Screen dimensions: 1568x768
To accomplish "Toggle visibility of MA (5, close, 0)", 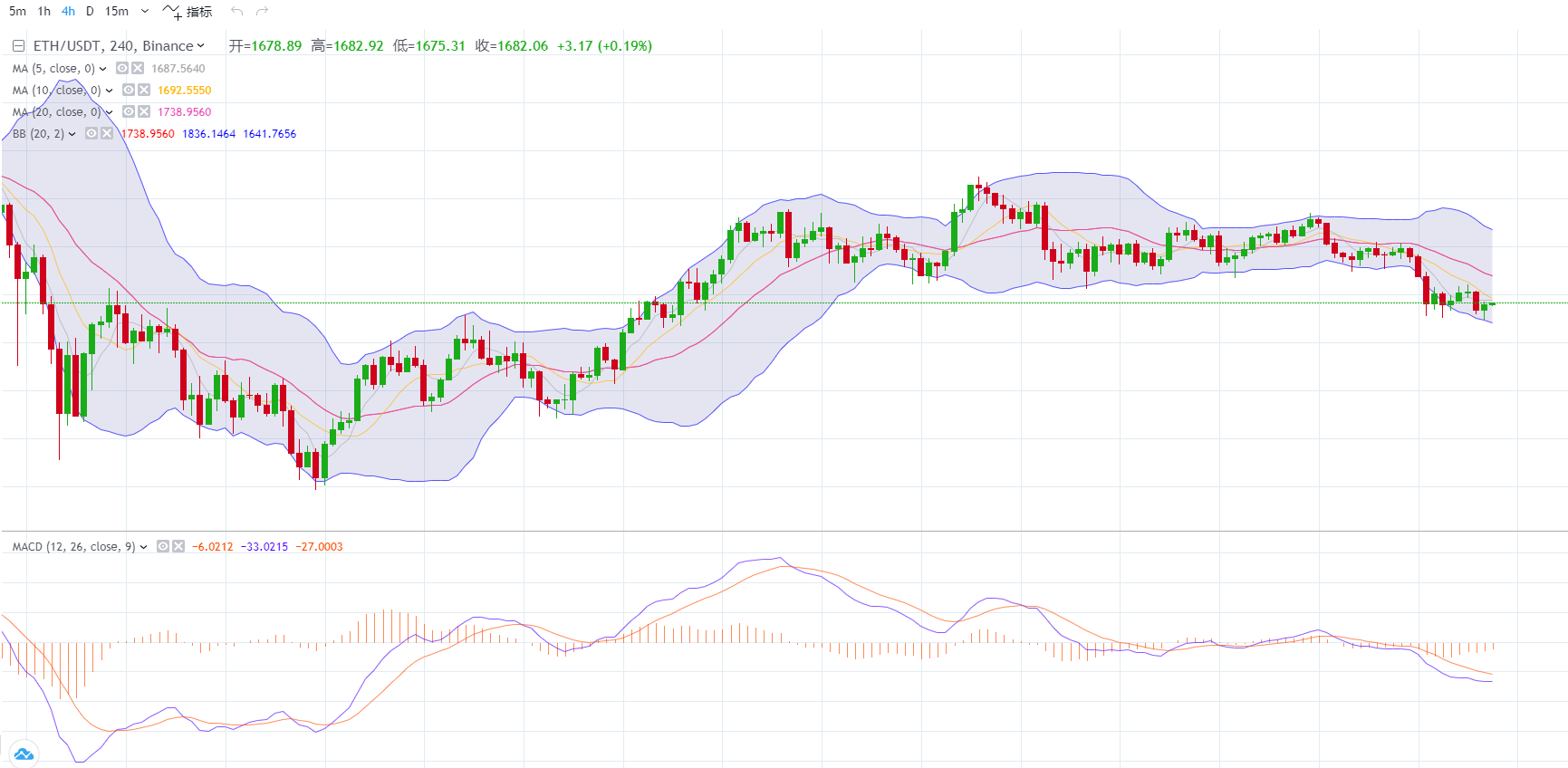I will coord(121,68).
